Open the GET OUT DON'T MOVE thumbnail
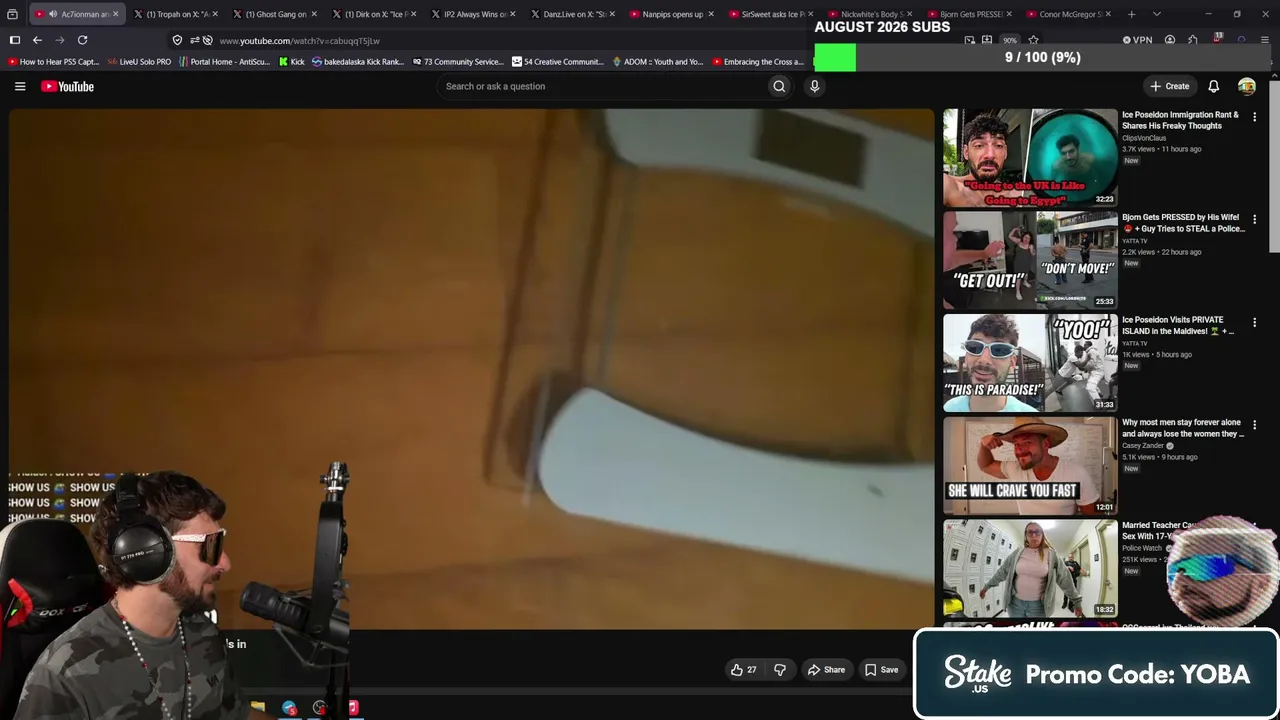 coord(1030,260)
